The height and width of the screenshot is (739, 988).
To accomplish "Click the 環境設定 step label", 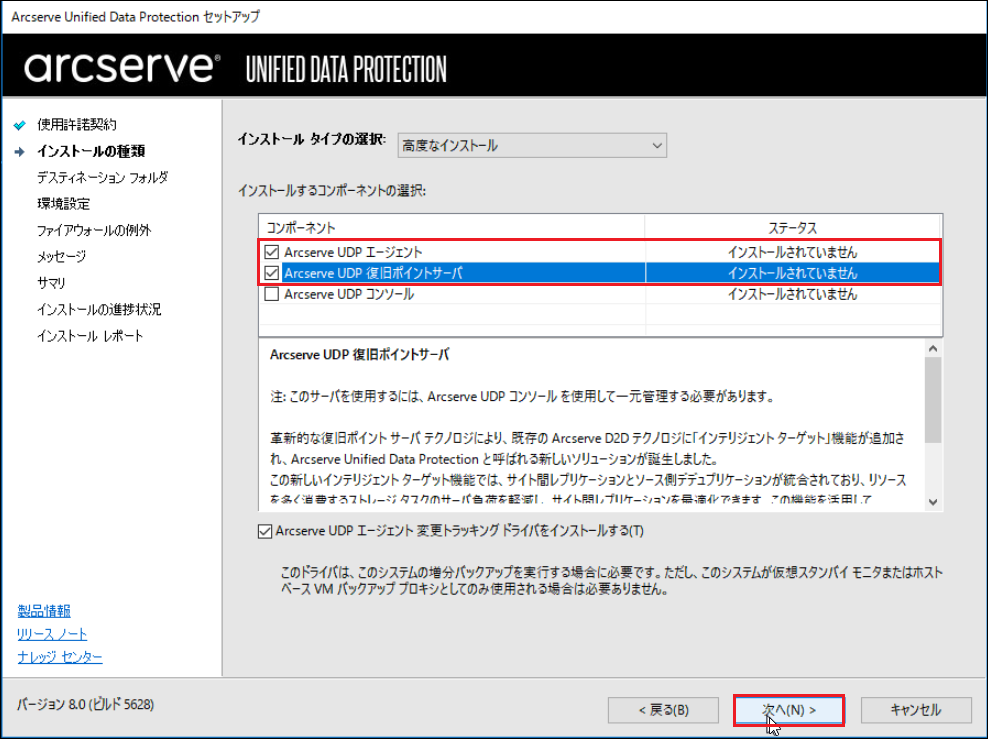I will [63, 203].
